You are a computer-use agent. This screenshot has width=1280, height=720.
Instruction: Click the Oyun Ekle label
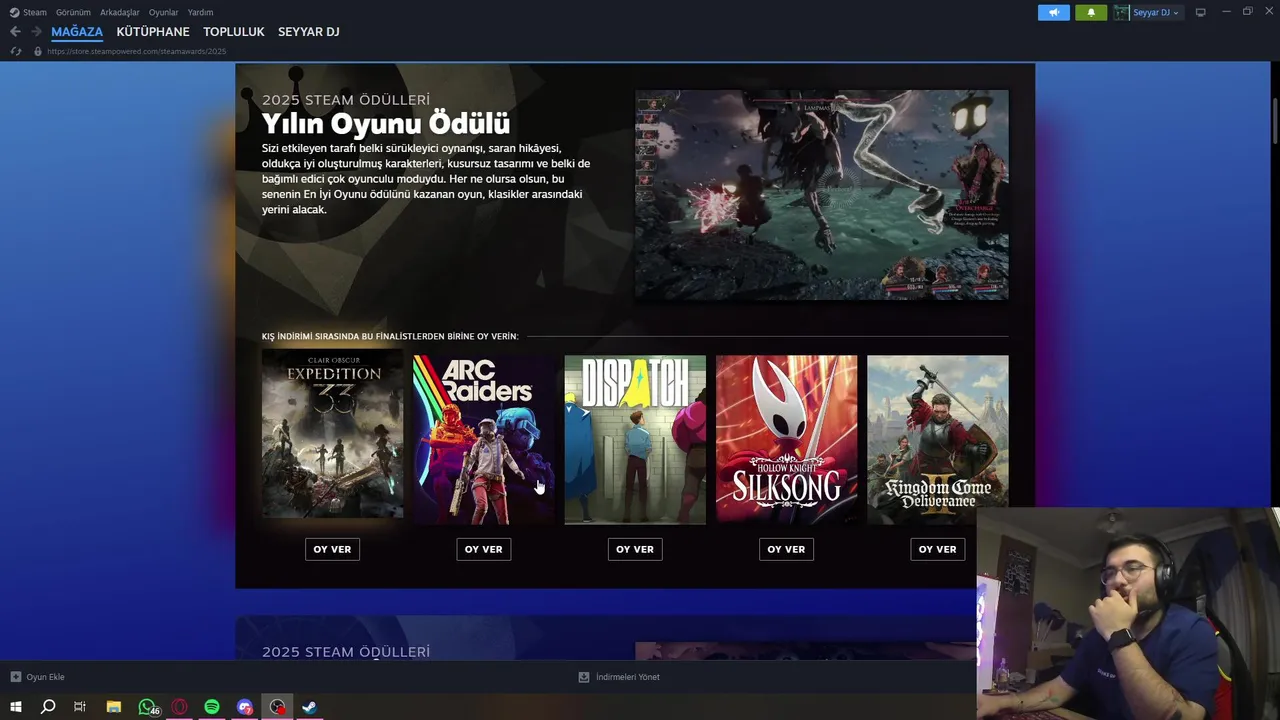click(x=45, y=677)
